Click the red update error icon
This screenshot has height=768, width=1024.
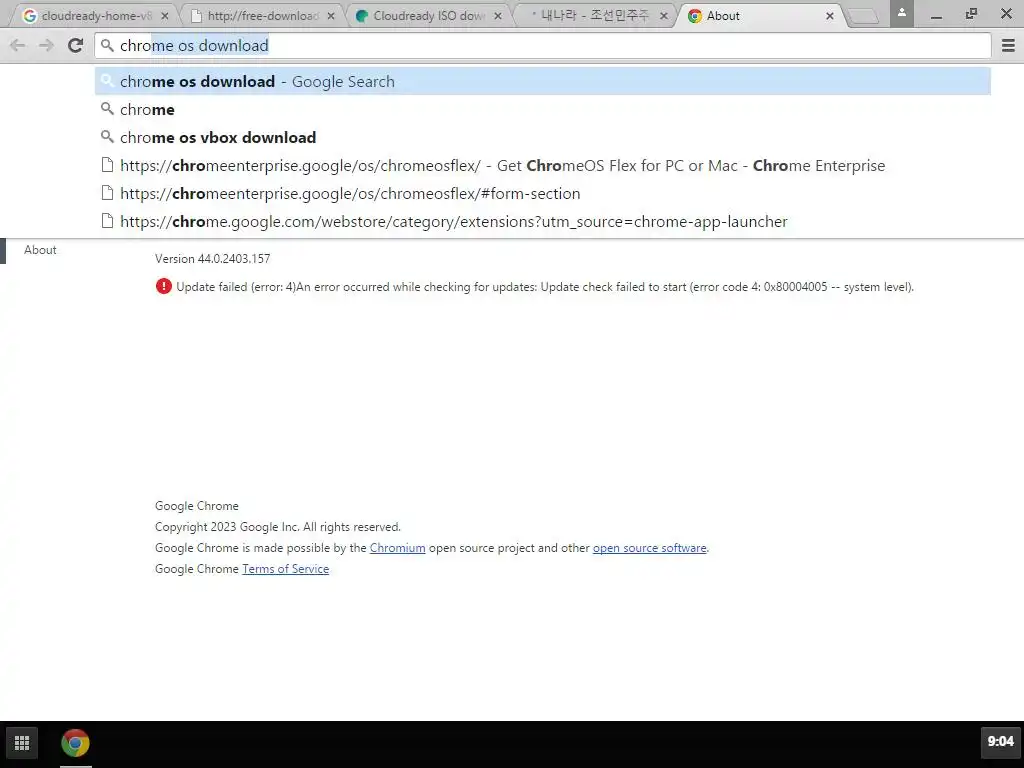click(163, 286)
